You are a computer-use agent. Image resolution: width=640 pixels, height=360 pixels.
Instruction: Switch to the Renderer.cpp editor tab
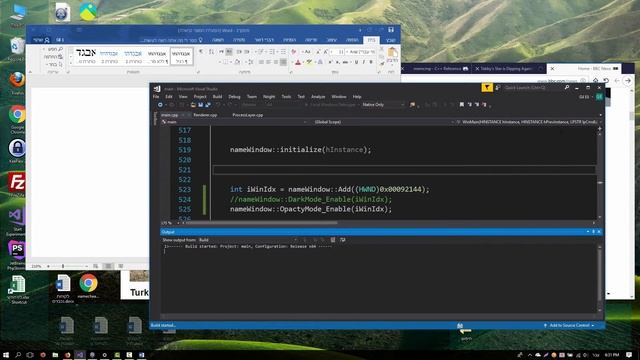point(205,115)
